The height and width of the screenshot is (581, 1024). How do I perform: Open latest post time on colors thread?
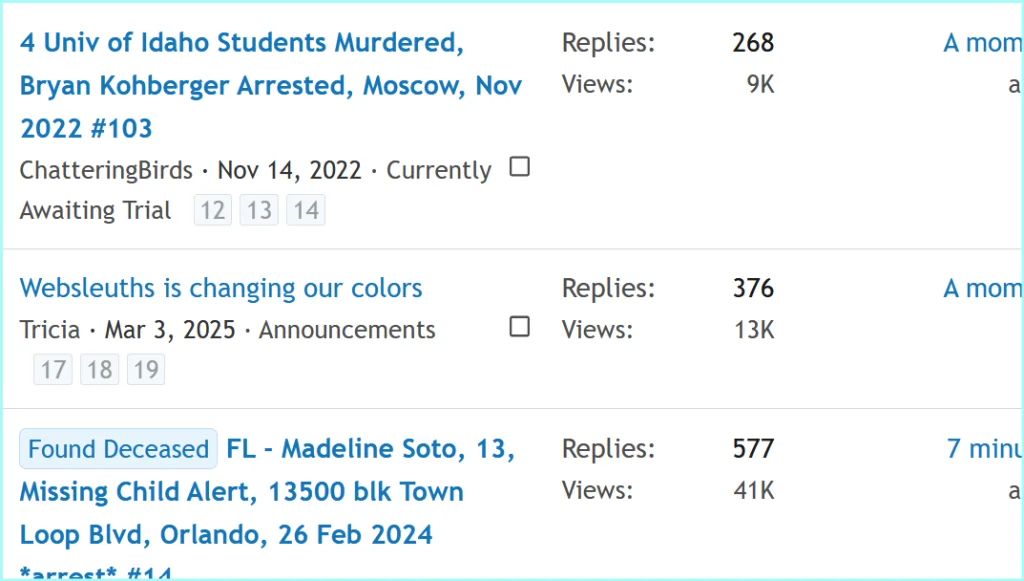(982, 288)
